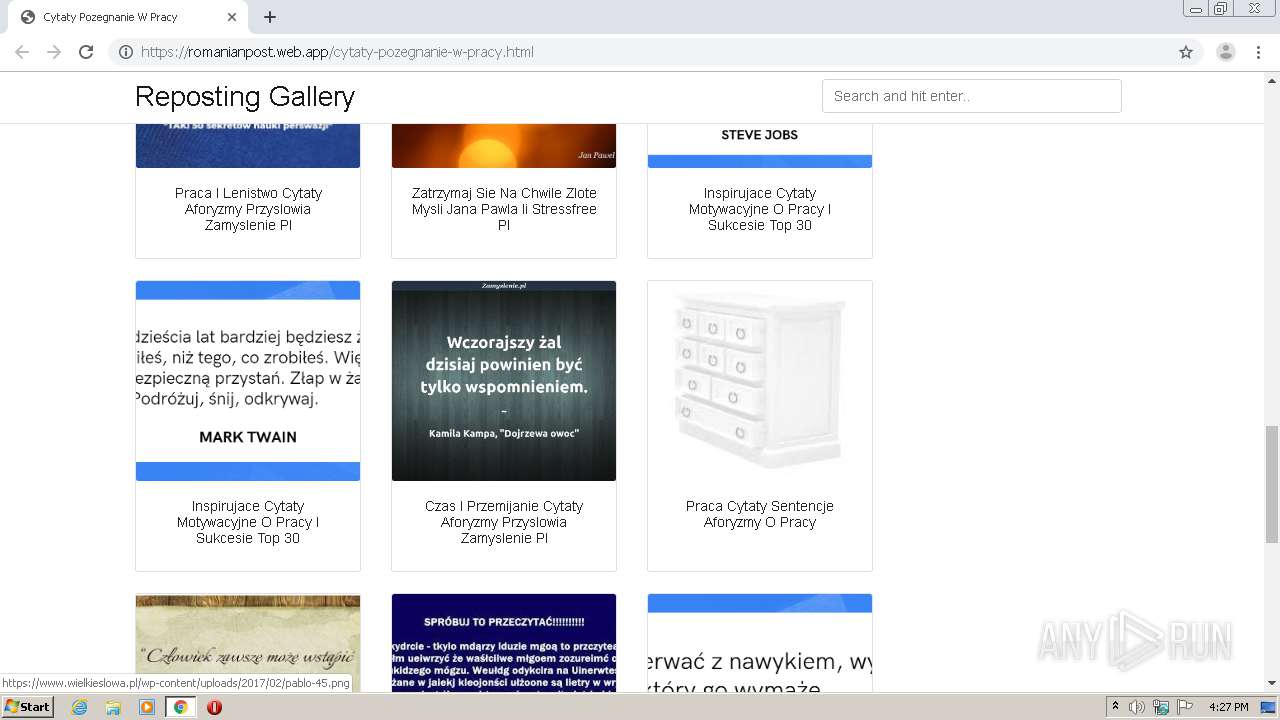Close the Cytaty Pozegnanie W Pracy tab
1280x720 pixels.
point(232,17)
